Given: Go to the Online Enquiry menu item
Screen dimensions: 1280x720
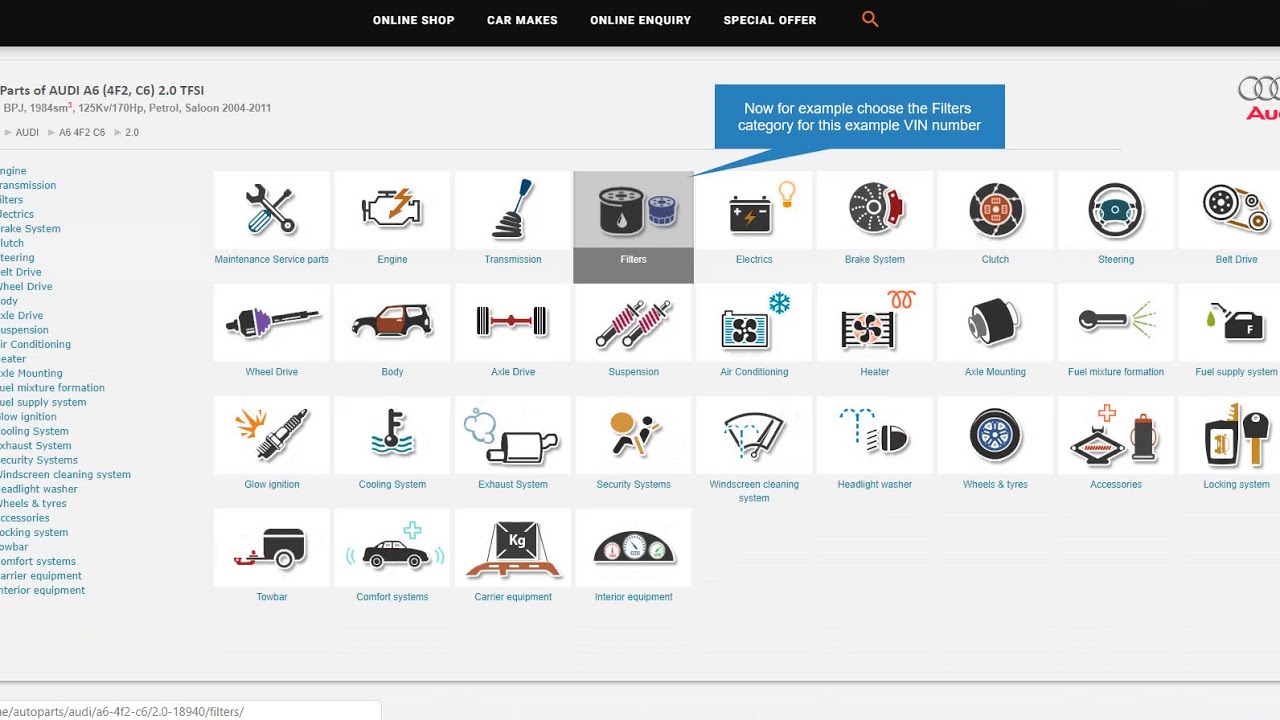Looking at the screenshot, I should (640, 20).
